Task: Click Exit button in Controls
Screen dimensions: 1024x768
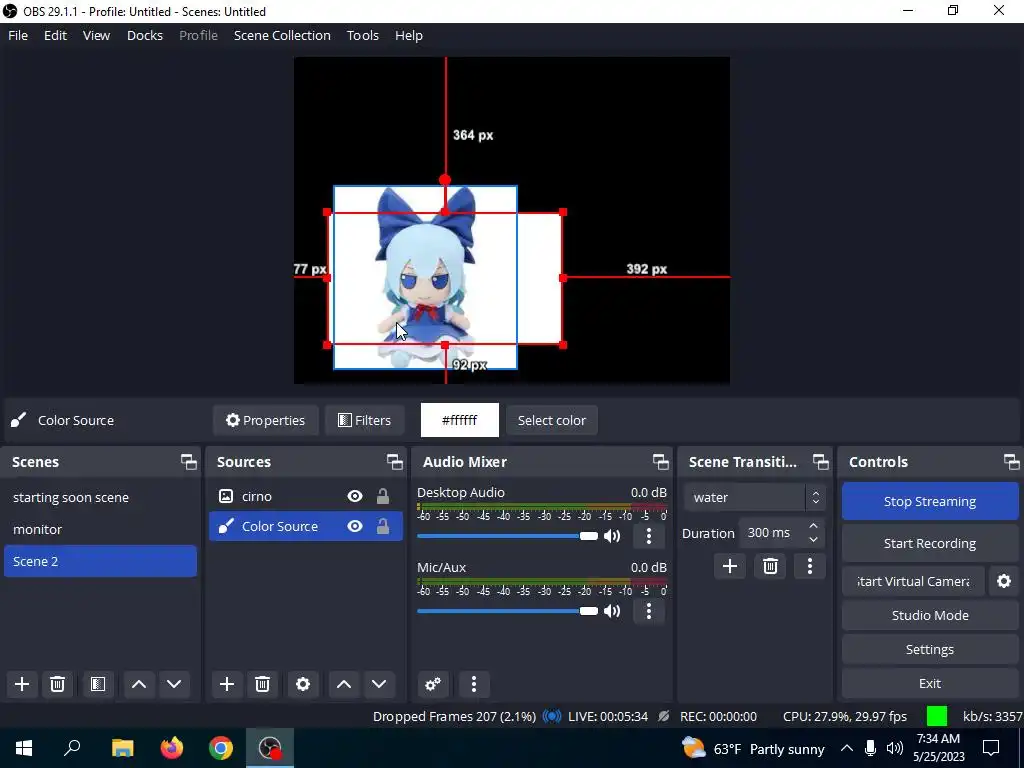Action: click(x=930, y=683)
